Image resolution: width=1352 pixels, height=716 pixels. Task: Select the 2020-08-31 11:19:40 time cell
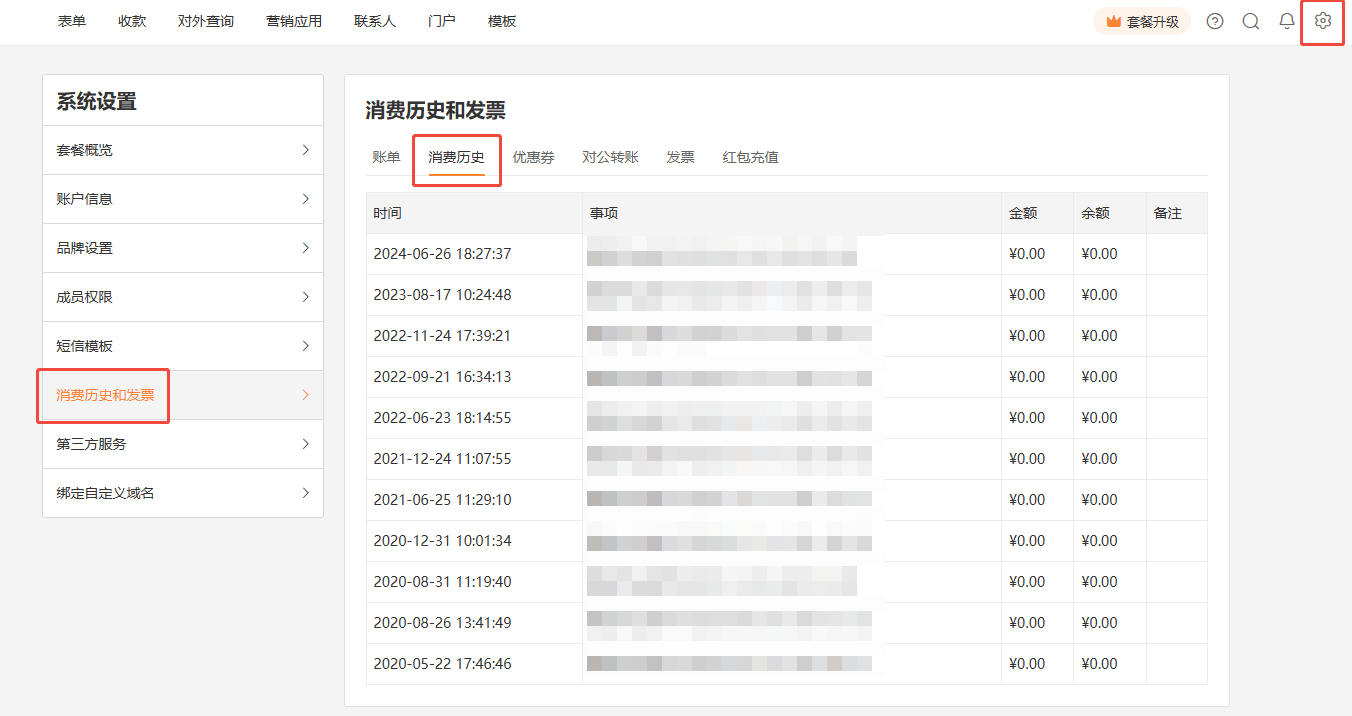[x=474, y=582]
